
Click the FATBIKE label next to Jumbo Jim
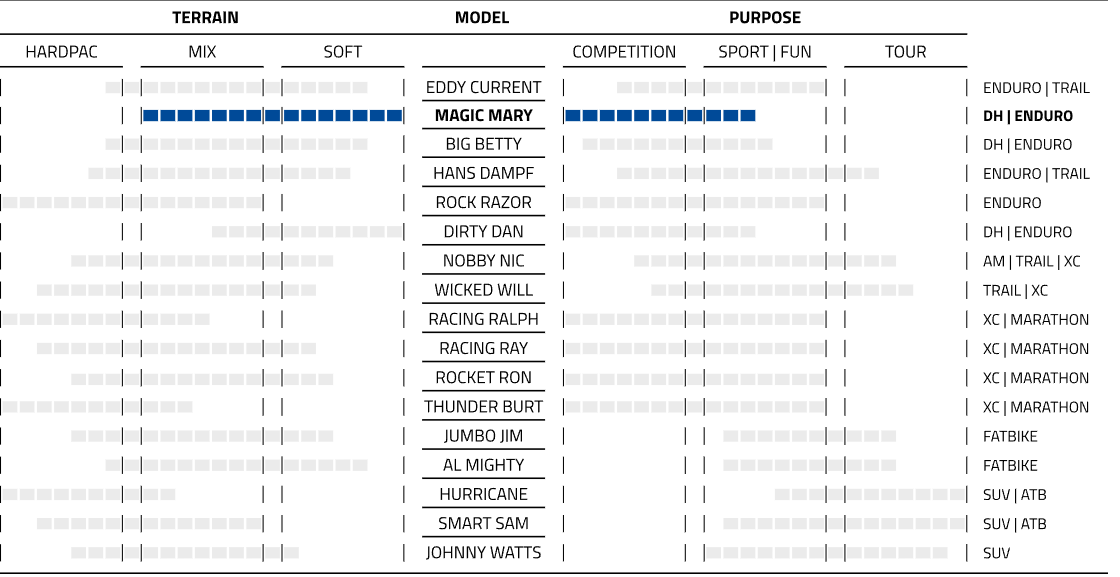point(1010,437)
